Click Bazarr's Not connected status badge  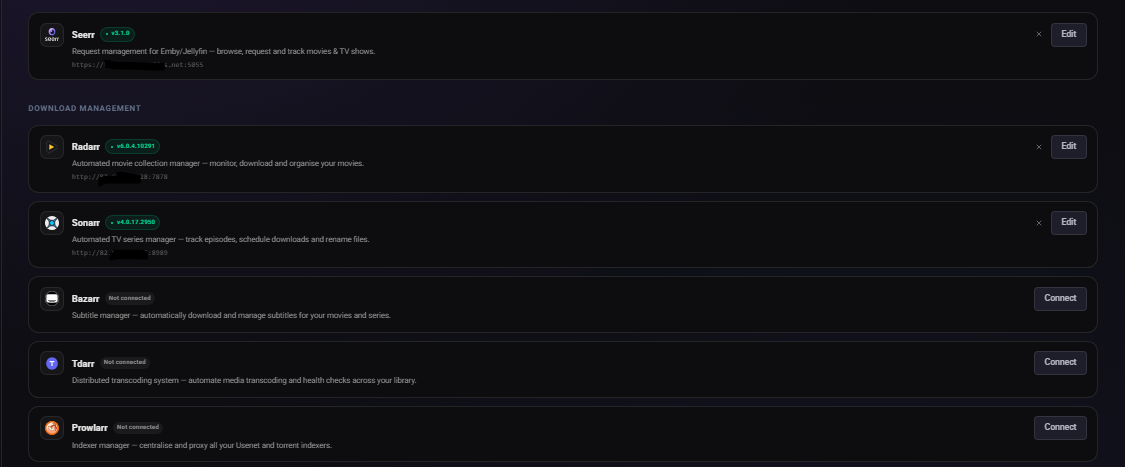pos(130,298)
